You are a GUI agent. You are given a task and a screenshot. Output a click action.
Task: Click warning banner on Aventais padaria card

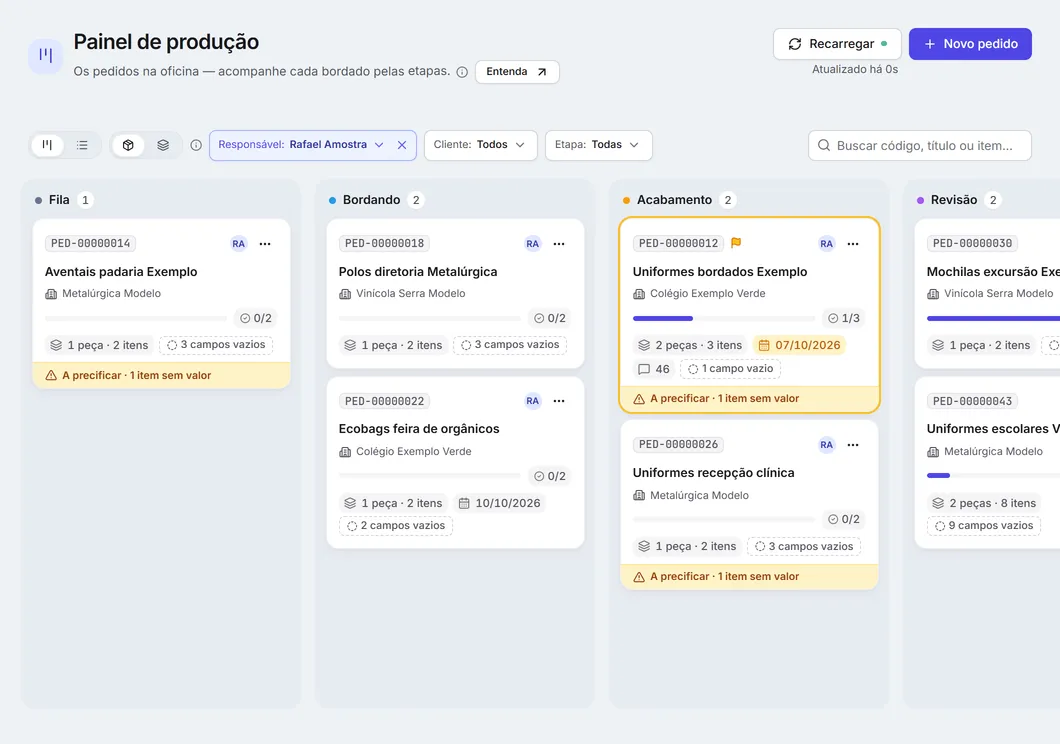pos(162,375)
